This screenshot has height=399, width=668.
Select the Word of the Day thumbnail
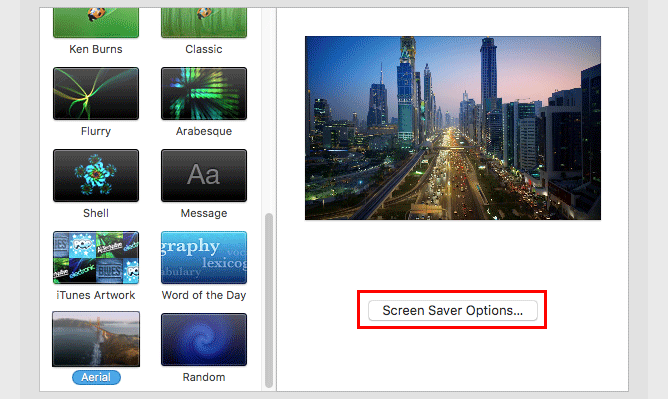pos(204,258)
